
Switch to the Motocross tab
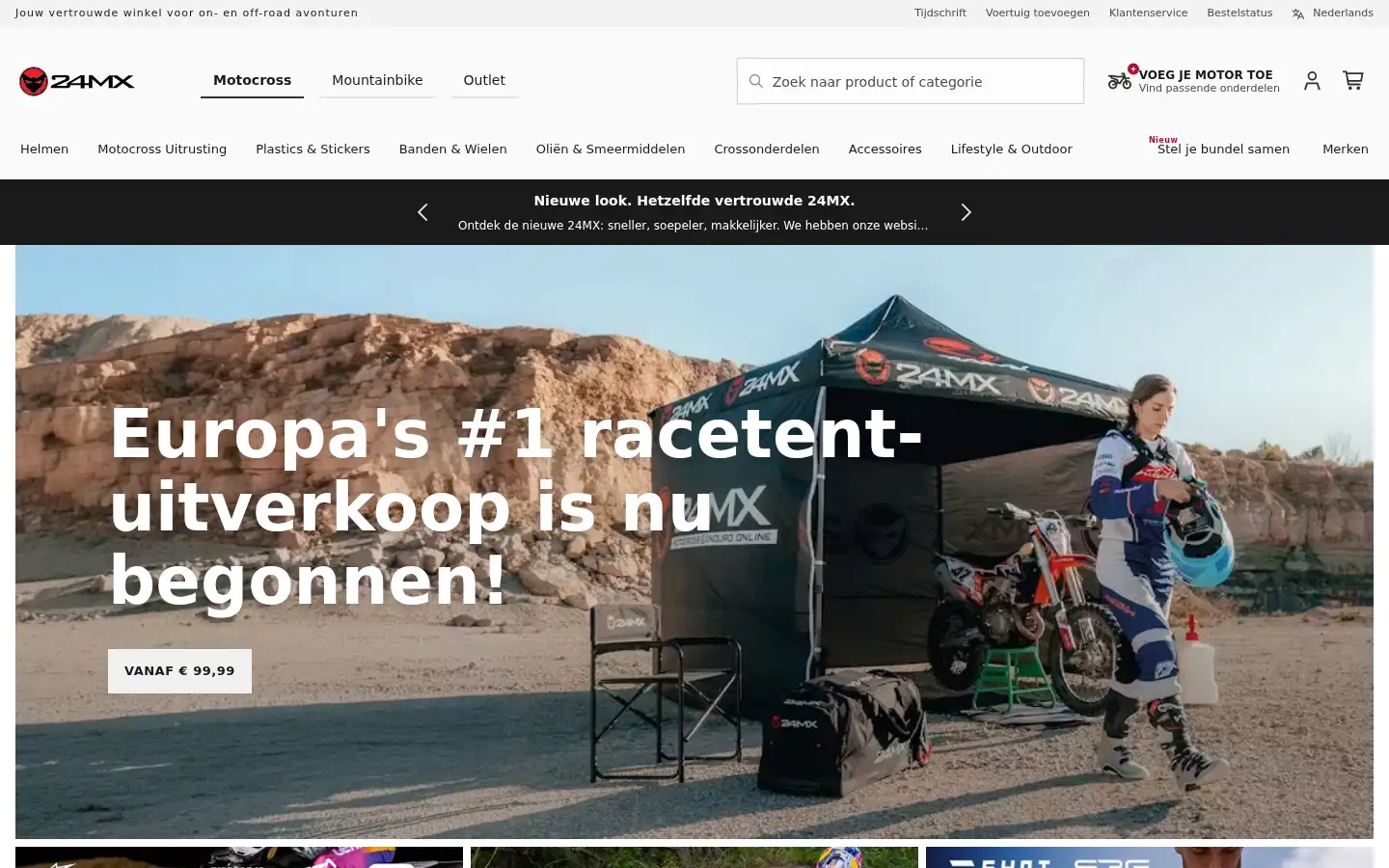(x=252, y=80)
